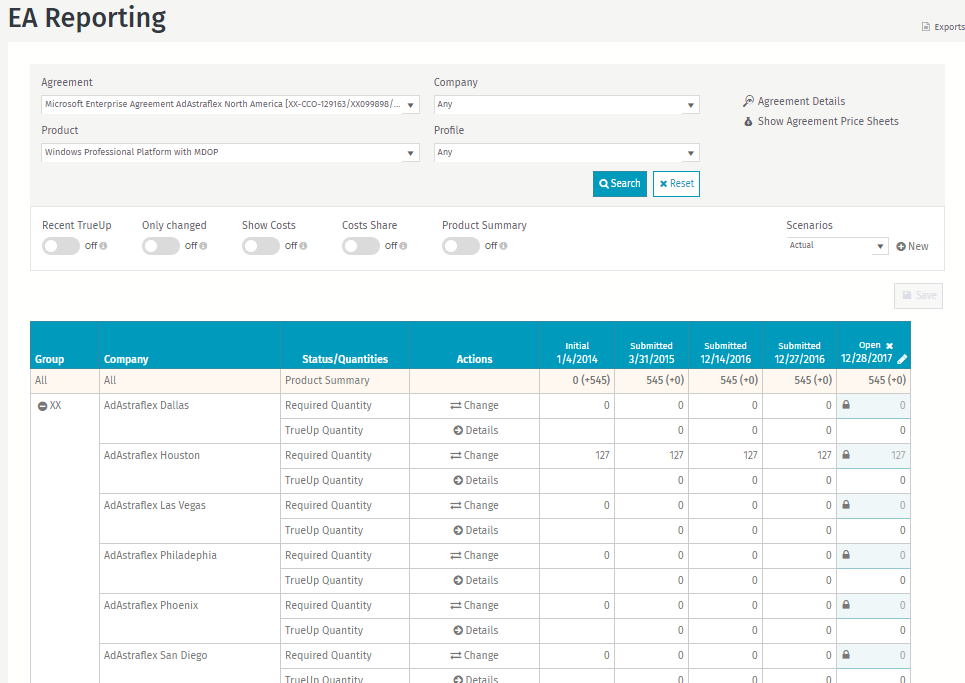Click the Exports icon at top right

click(x=926, y=27)
